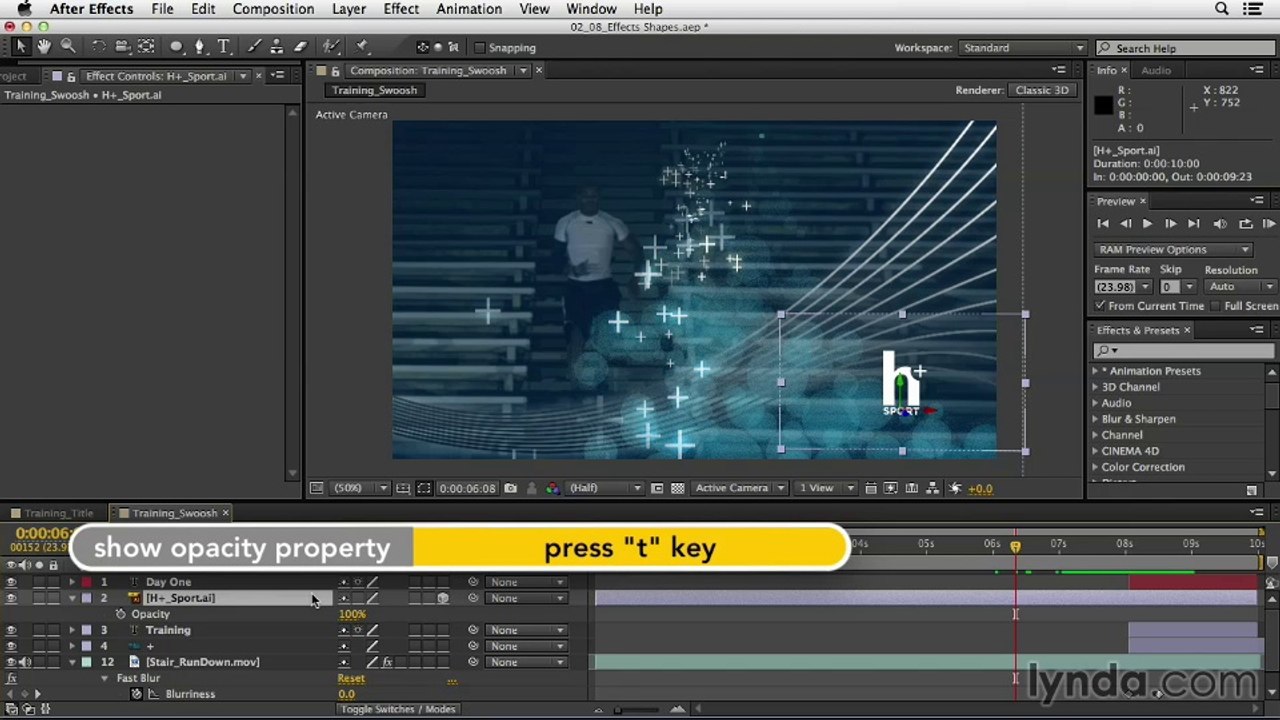Open the Apple menu
Screen dimensions: 1280x720
click(x=24, y=9)
